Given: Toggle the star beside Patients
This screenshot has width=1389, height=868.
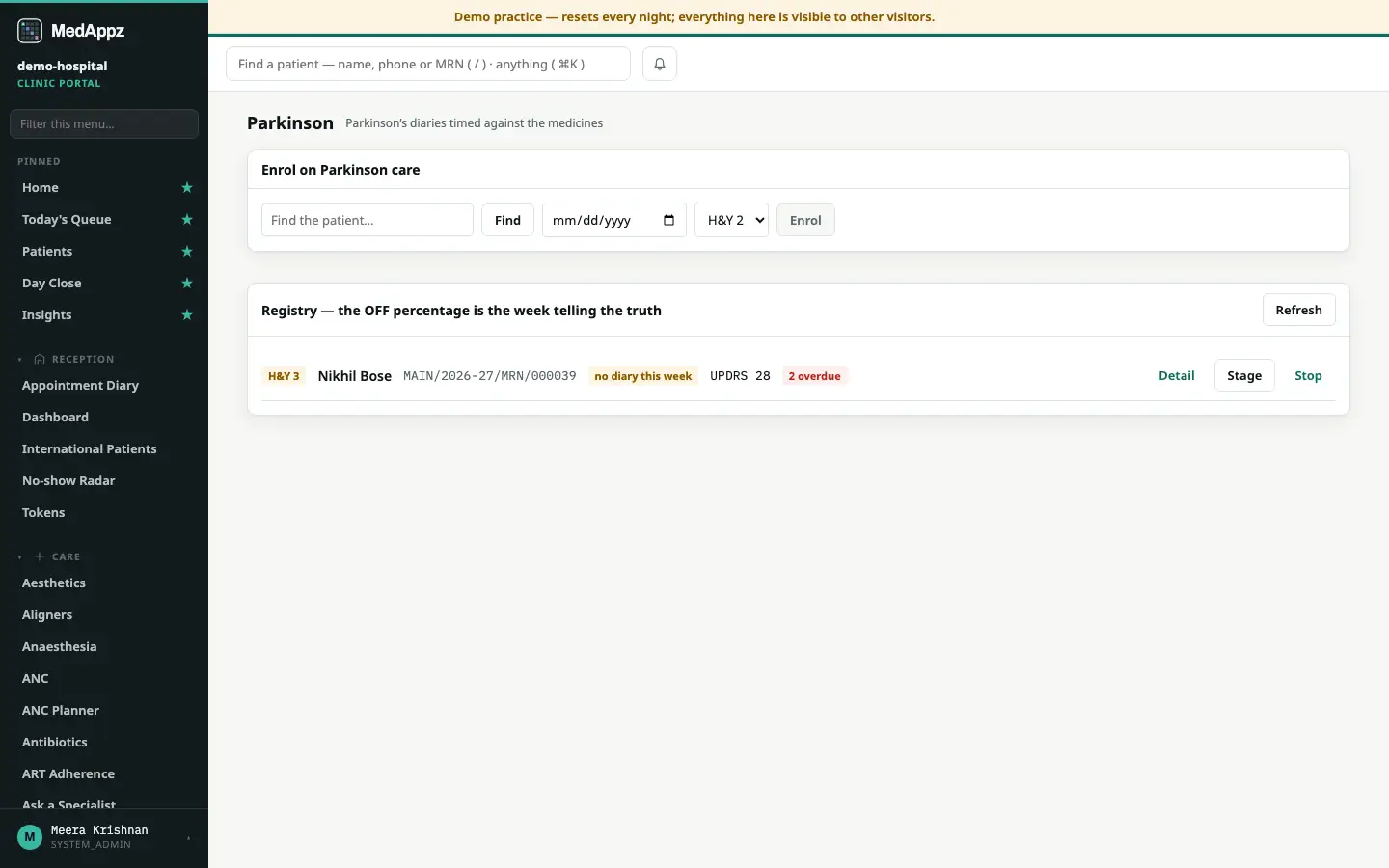Looking at the screenshot, I should 187,252.
